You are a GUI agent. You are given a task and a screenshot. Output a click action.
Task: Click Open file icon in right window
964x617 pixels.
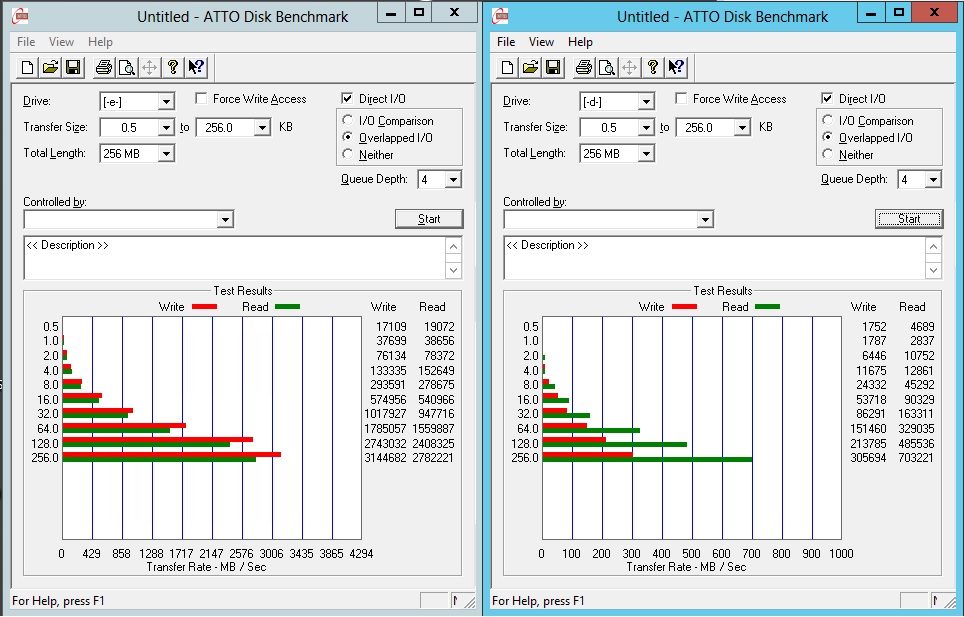point(531,67)
